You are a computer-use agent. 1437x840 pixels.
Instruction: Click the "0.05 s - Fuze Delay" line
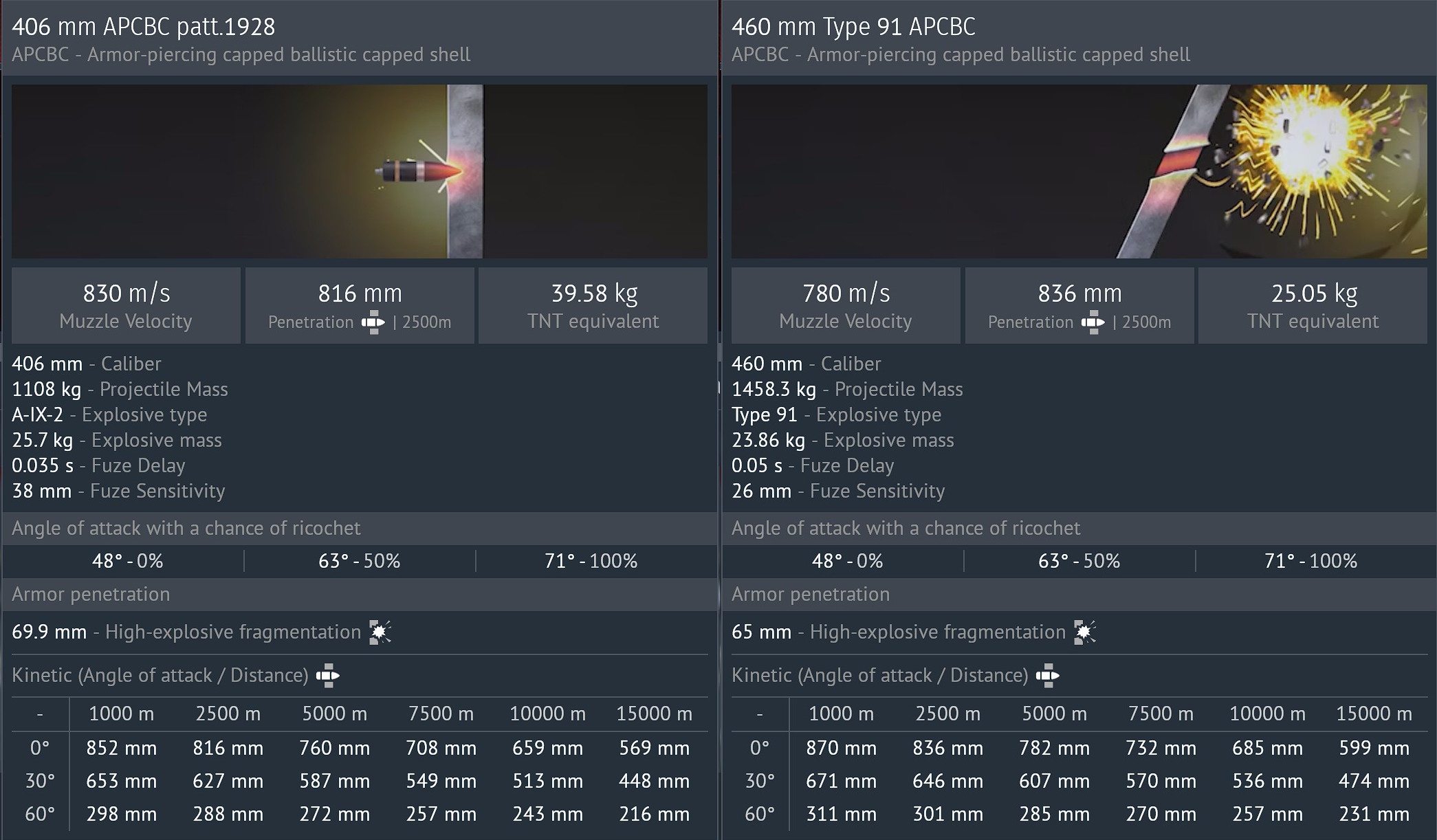(x=813, y=465)
